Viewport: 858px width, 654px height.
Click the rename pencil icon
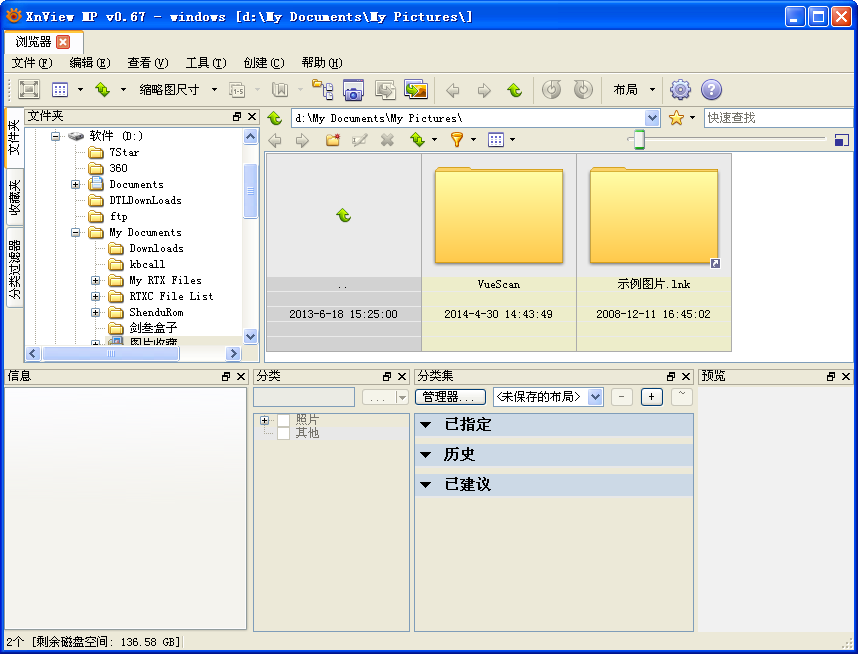(x=360, y=140)
